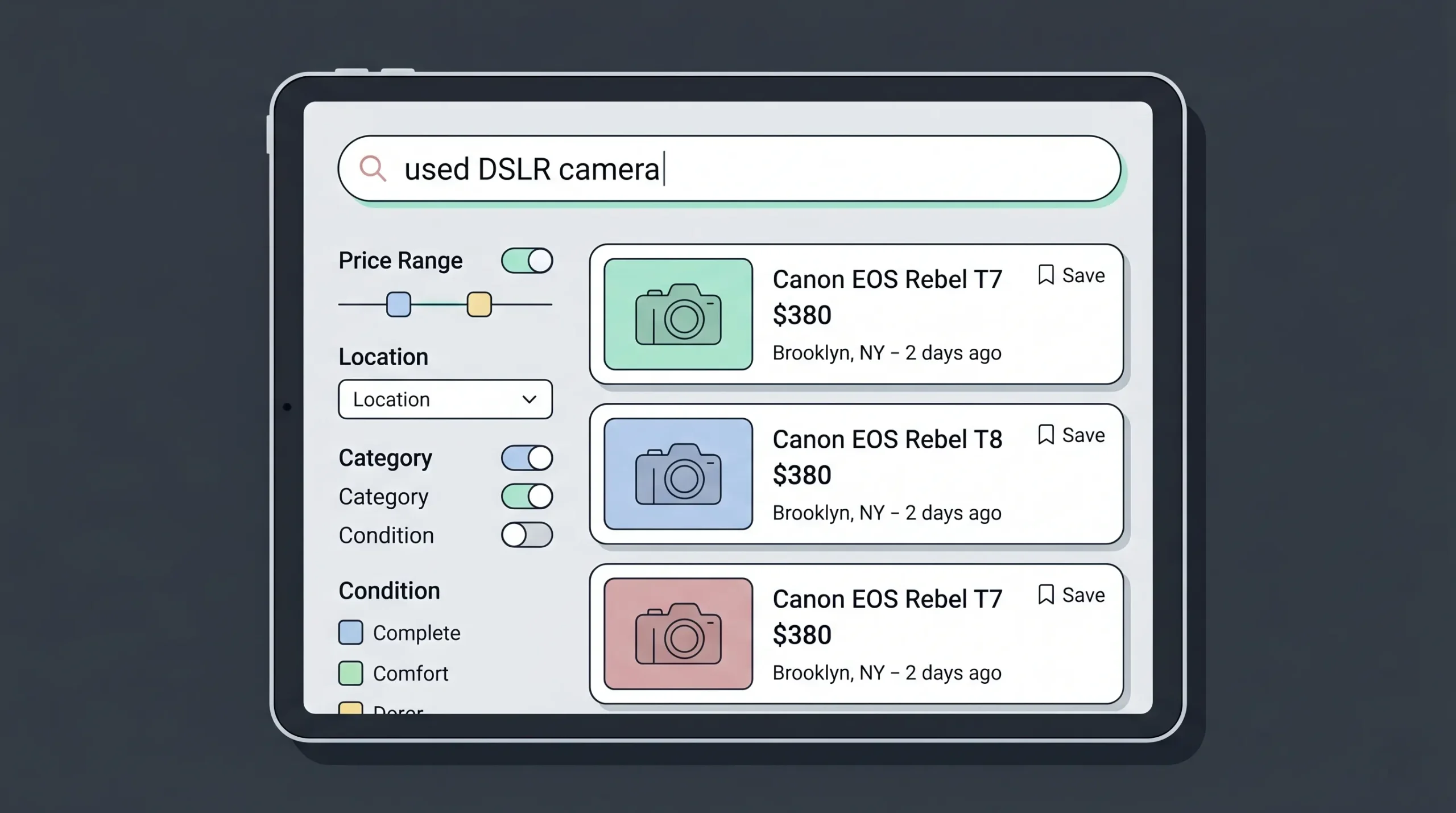1456x813 pixels.
Task: Check the Comfort checkbox
Action: 351,673
